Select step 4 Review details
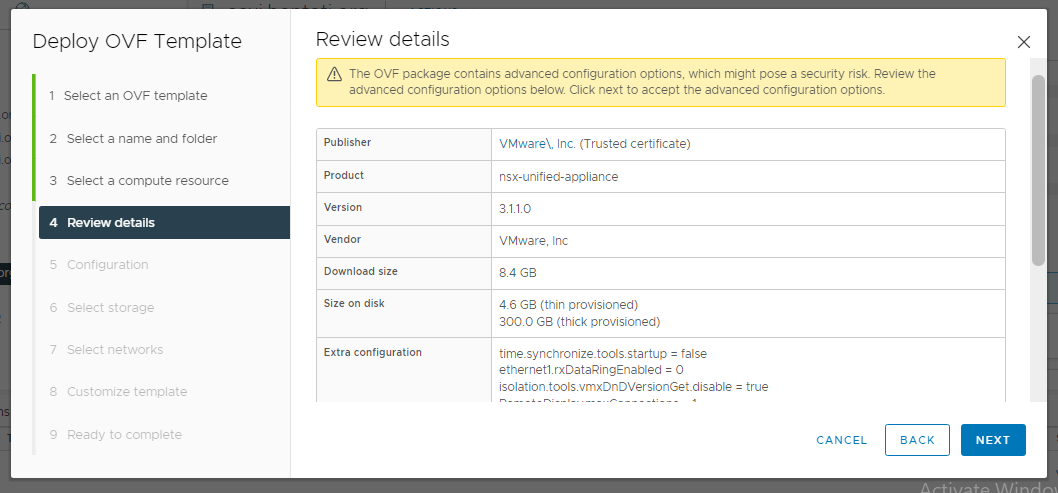 coord(165,223)
